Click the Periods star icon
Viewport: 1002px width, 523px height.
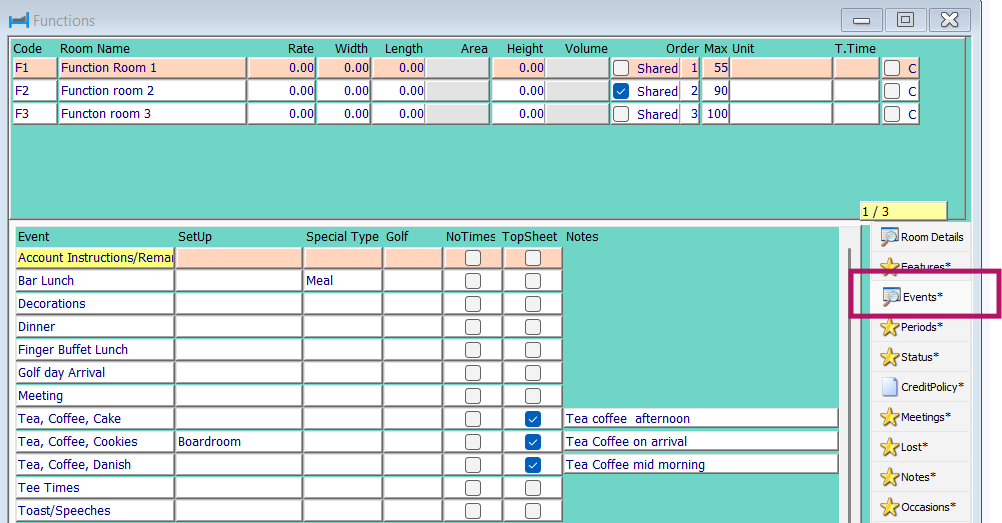890,327
